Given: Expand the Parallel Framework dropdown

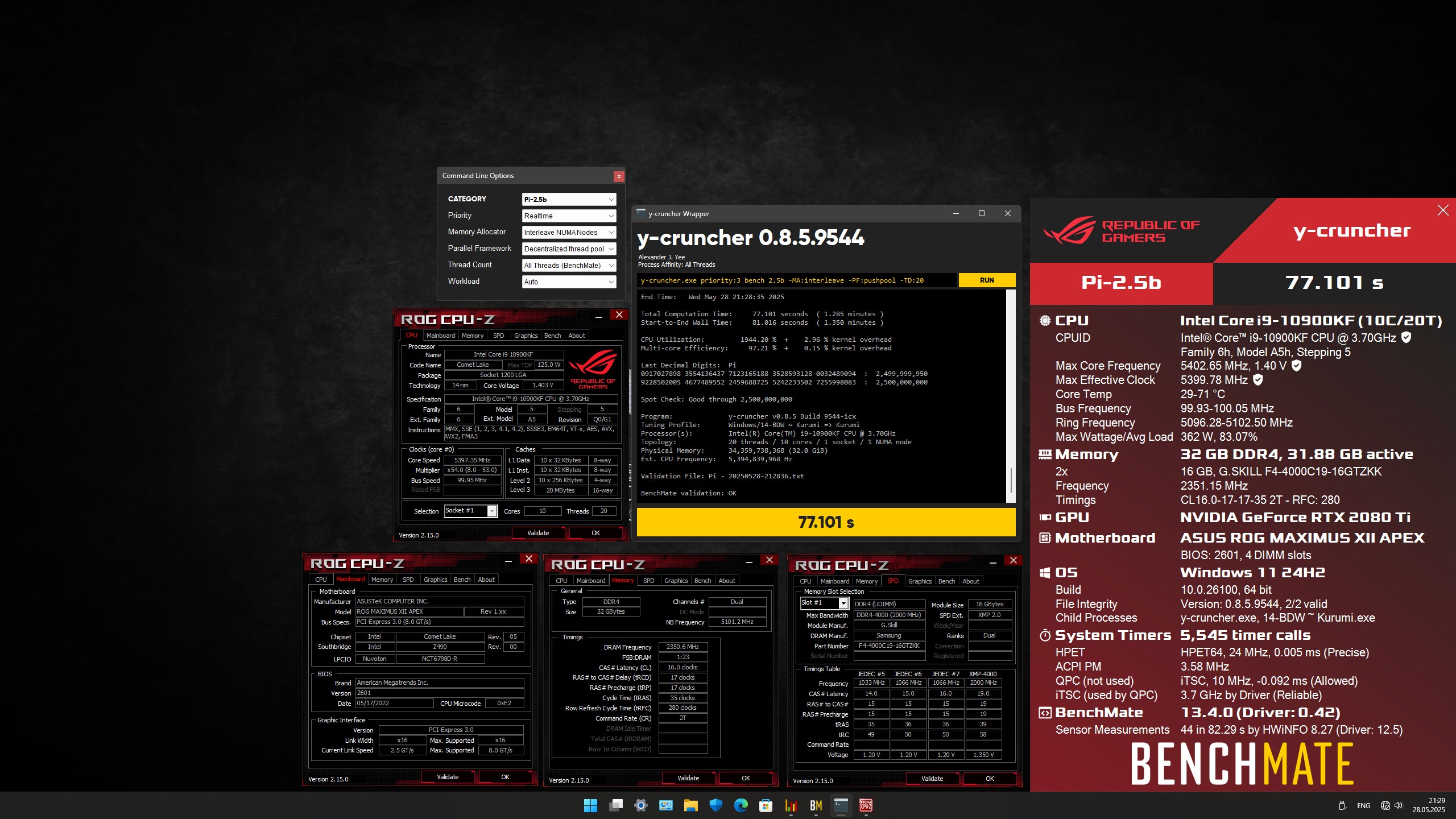Looking at the screenshot, I should point(569,249).
